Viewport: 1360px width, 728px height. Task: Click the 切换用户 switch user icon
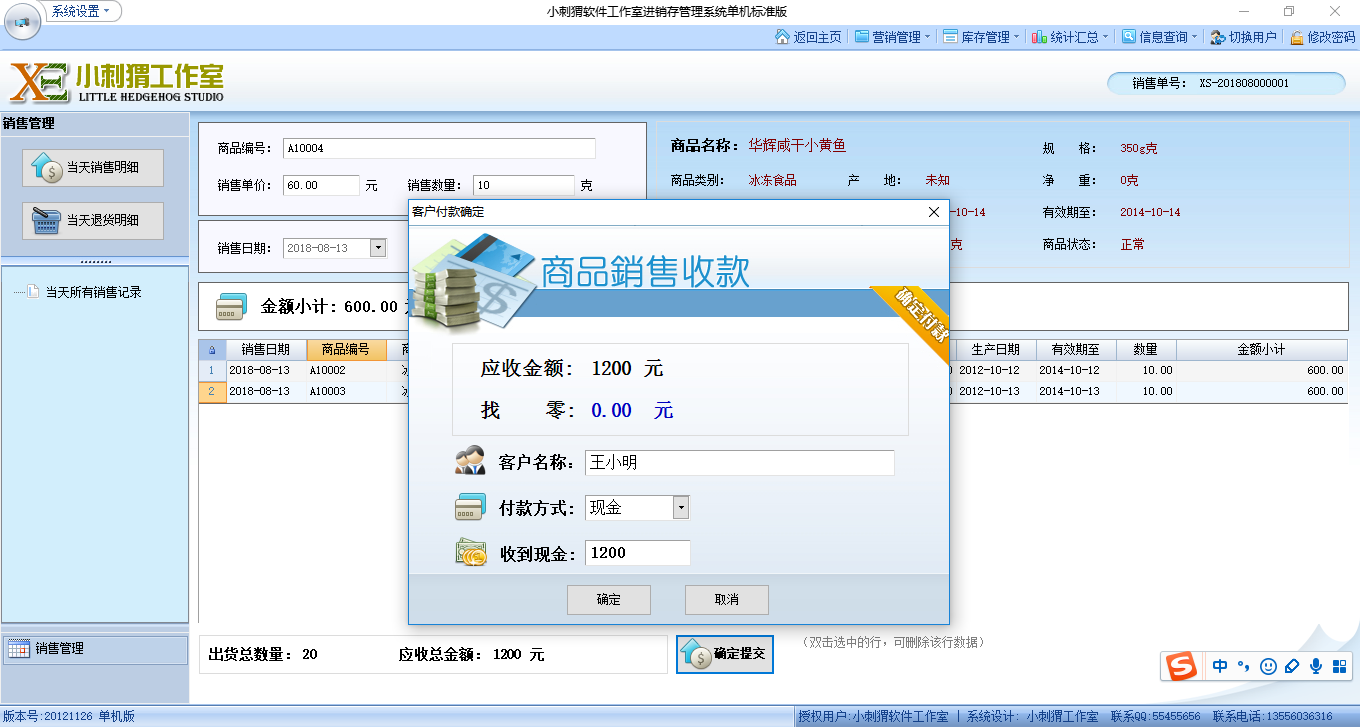(x=1217, y=37)
